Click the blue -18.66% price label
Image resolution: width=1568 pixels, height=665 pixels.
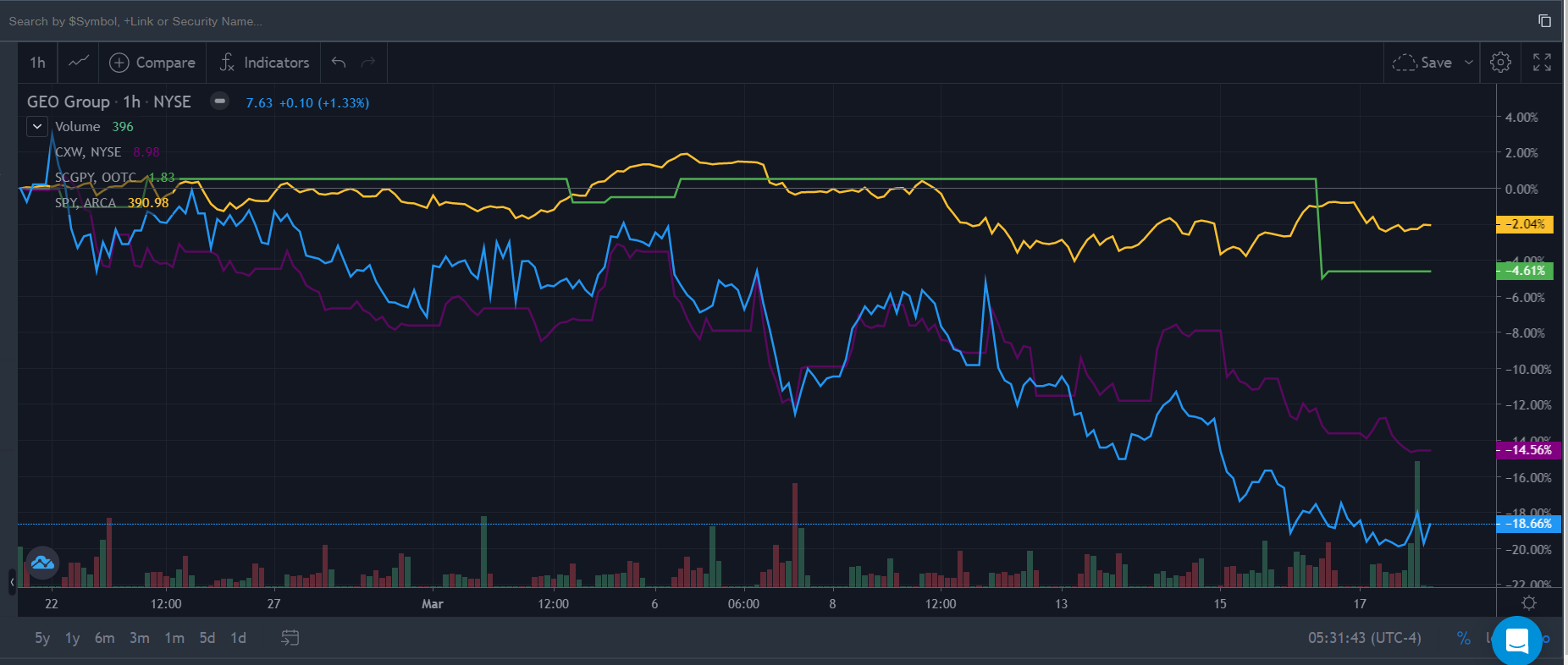1528,524
